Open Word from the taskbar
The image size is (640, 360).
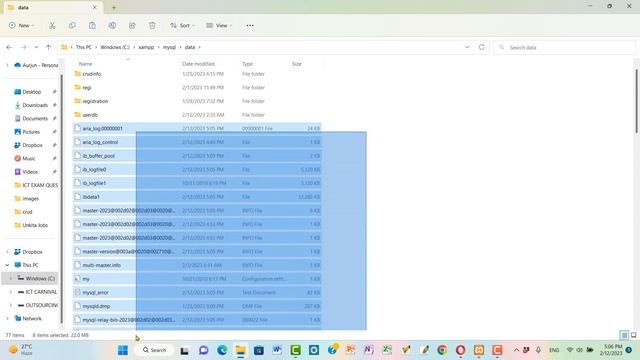pos(277,350)
